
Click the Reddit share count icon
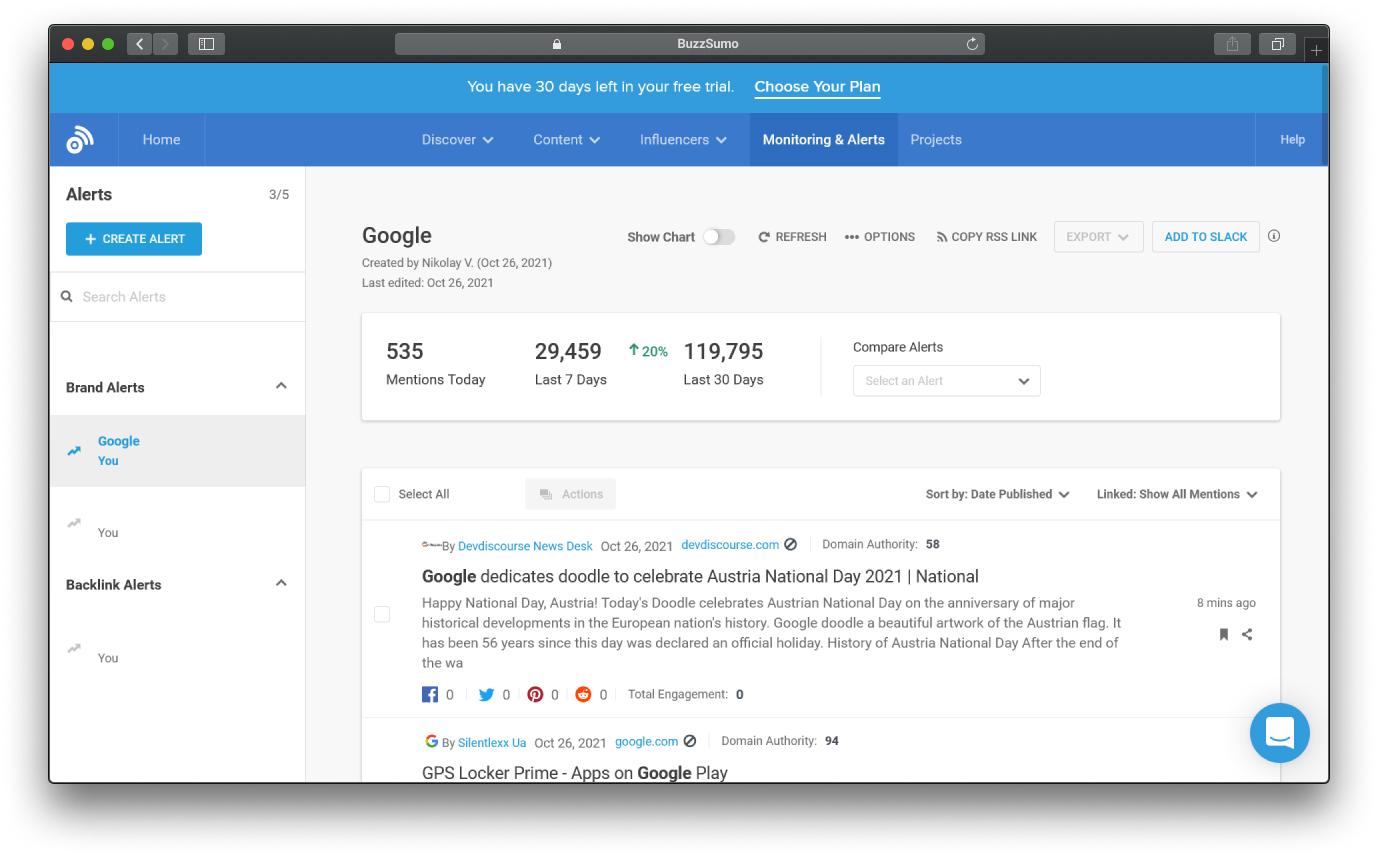[x=583, y=694]
